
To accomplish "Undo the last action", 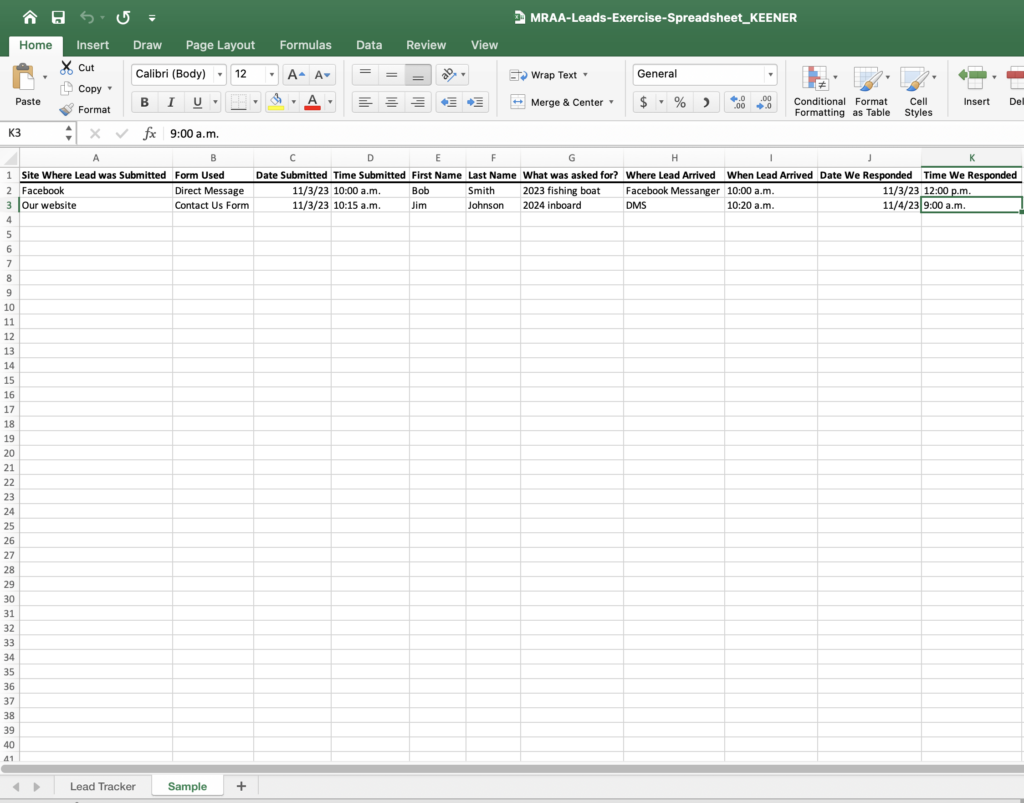I will (87, 18).
